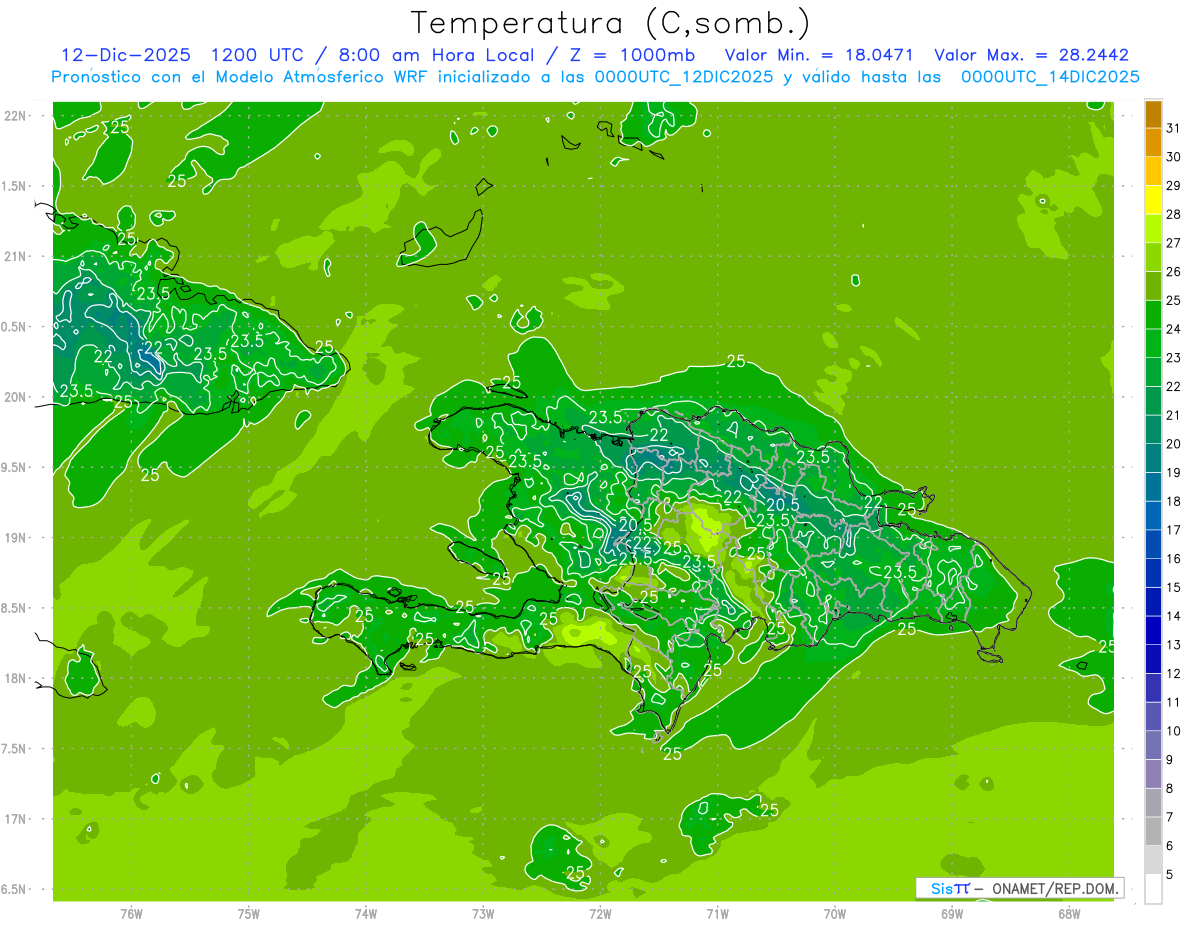Click legend scale value 10
Screen dimensions: 1200x927
(1174, 731)
